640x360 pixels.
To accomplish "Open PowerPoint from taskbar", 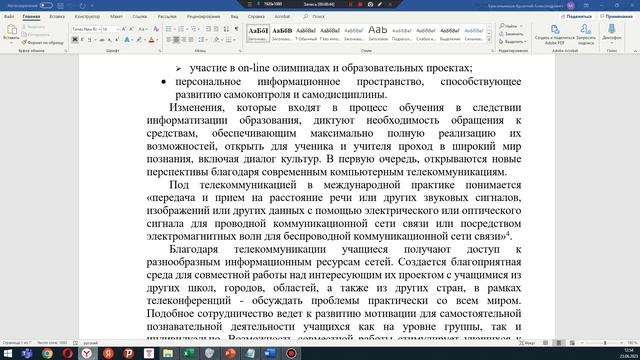I will 230,353.
